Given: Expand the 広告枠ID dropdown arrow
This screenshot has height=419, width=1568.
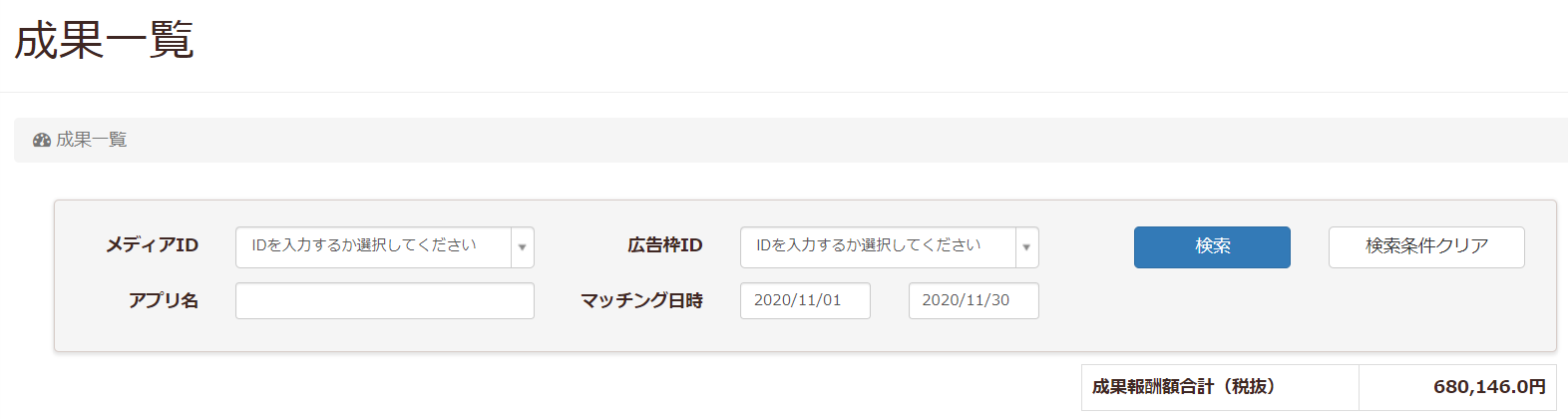Looking at the screenshot, I should tap(1026, 247).
